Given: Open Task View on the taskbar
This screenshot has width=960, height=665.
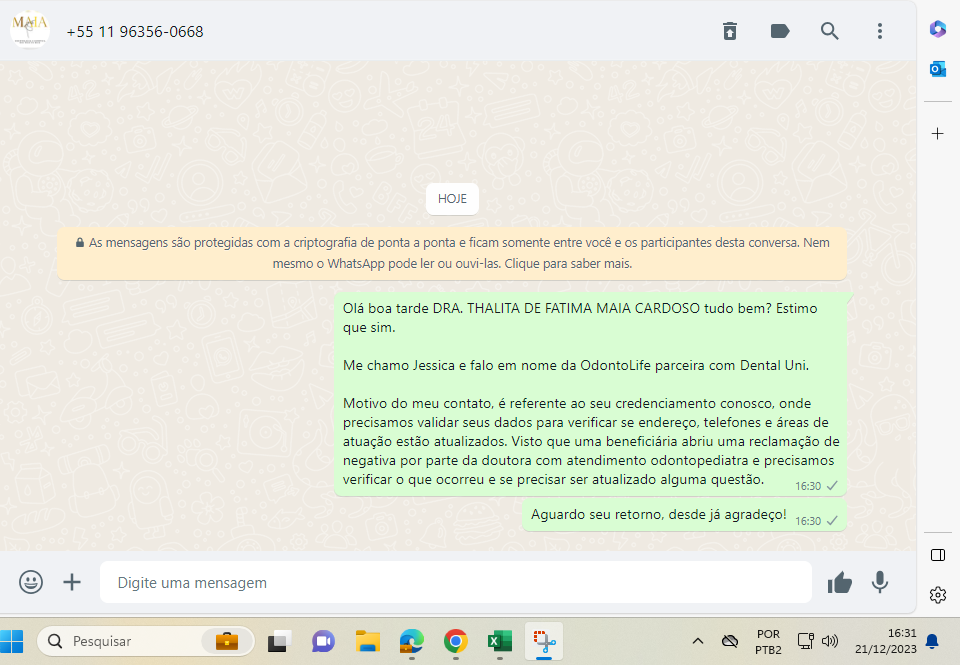Looking at the screenshot, I should click(279, 641).
